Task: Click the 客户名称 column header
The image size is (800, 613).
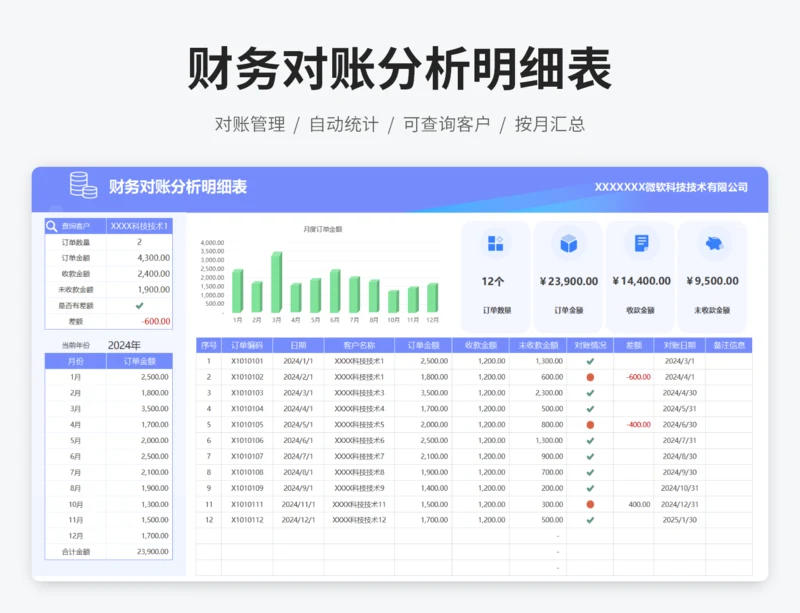Action: (359, 346)
